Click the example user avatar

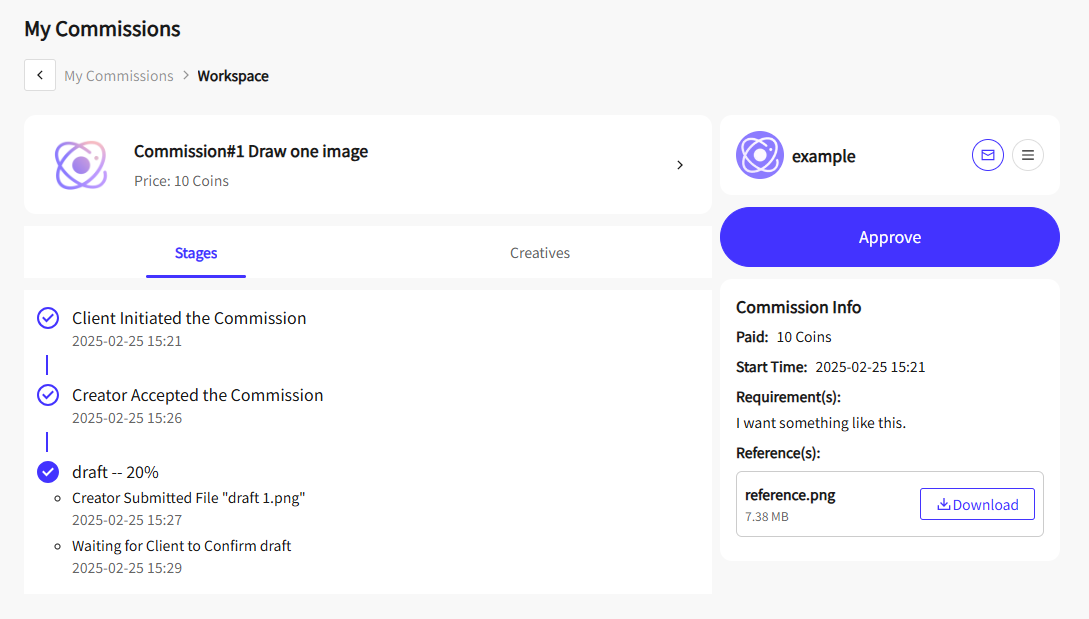[760, 155]
